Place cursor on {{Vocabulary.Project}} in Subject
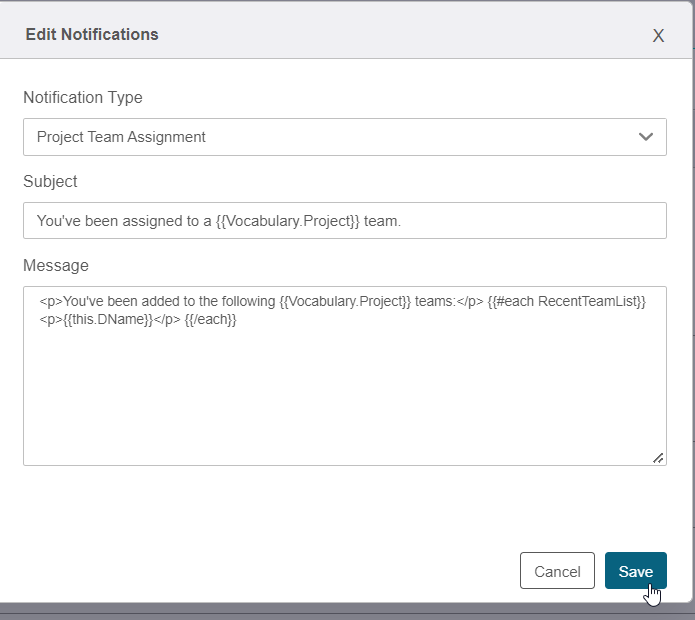Viewport: 695px width, 620px height. pos(288,221)
